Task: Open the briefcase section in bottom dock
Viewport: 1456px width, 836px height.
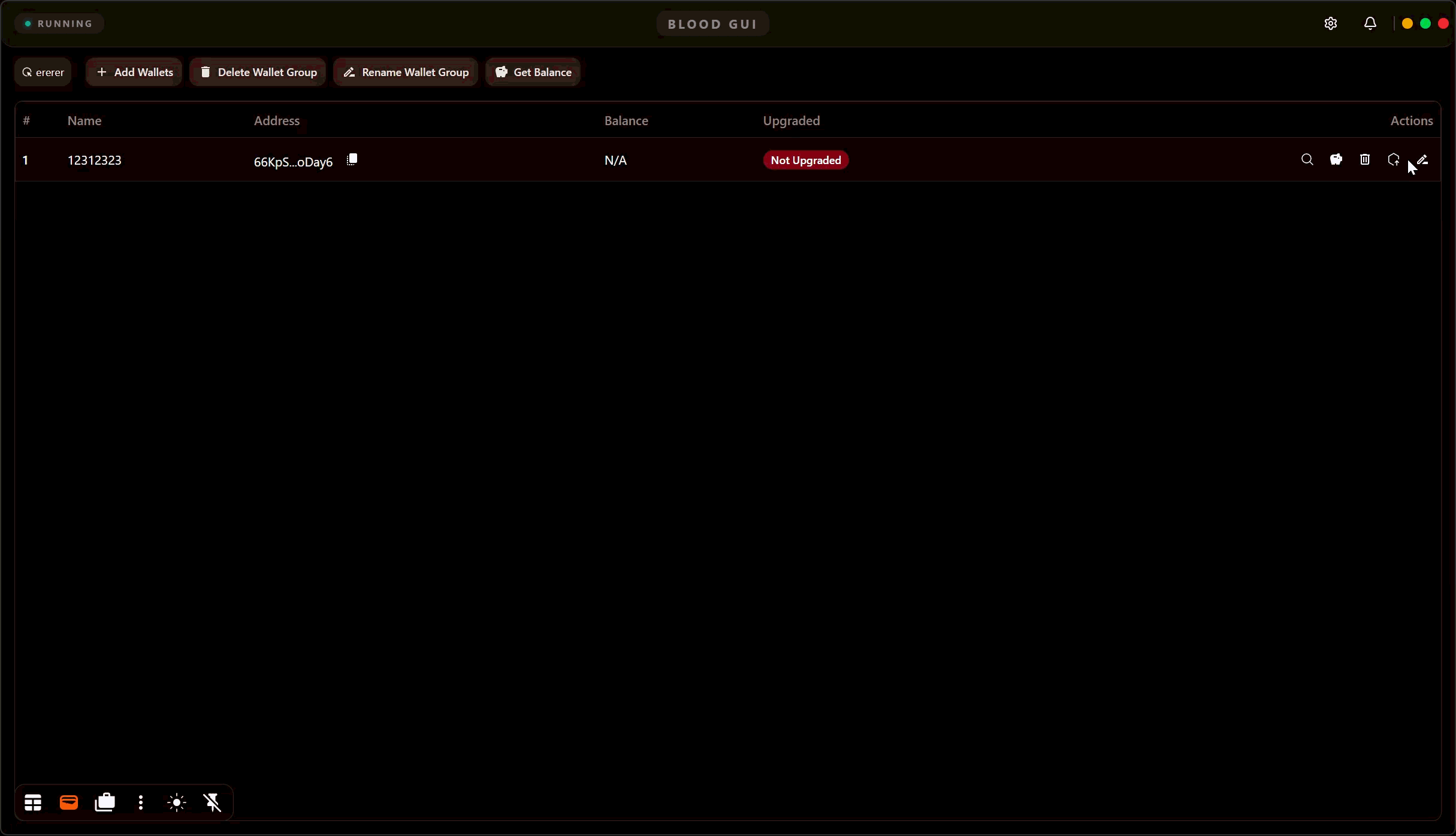Action: tap(105, 802)
